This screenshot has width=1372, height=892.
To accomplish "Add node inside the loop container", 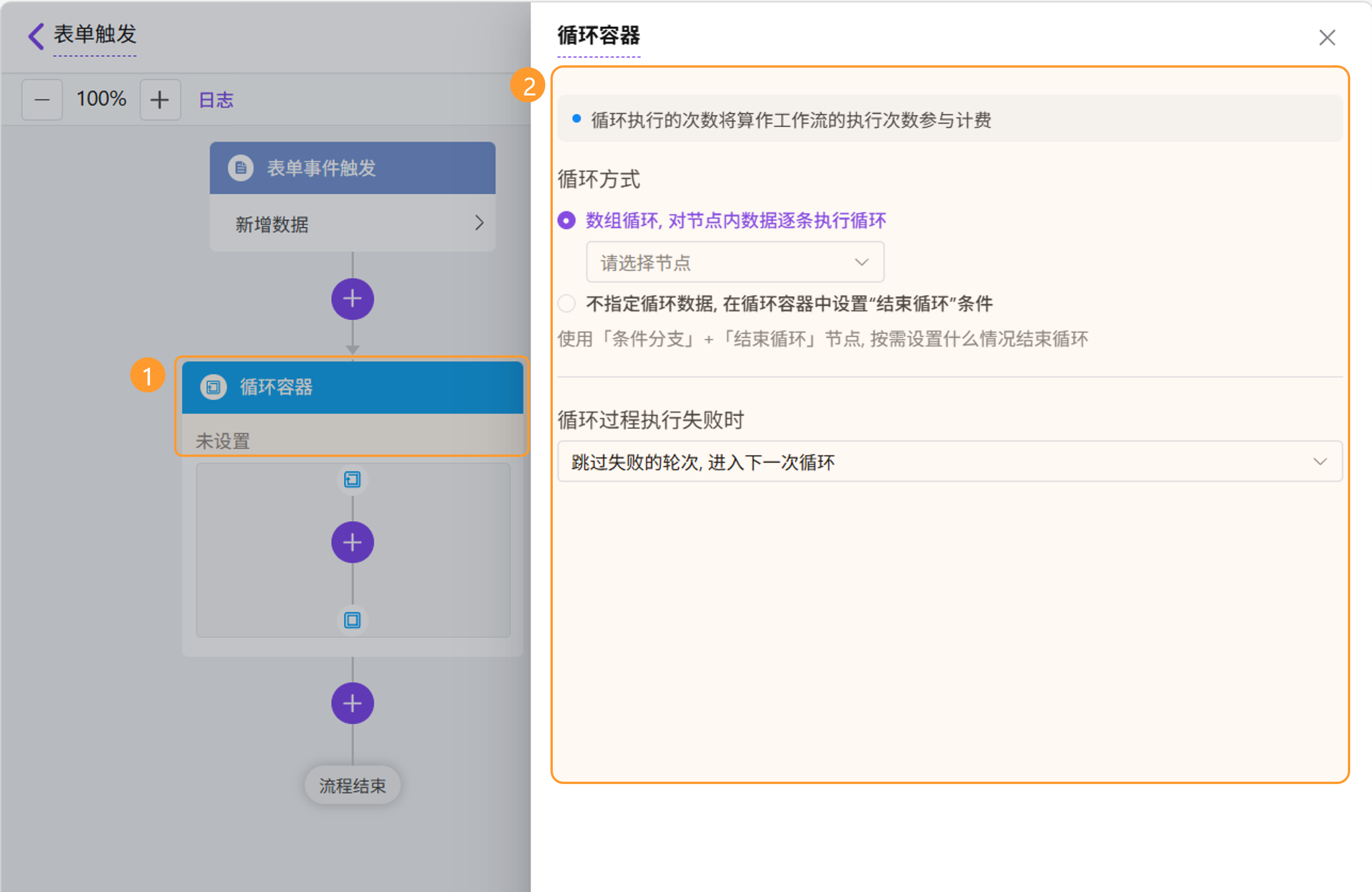I will (352, 543).
